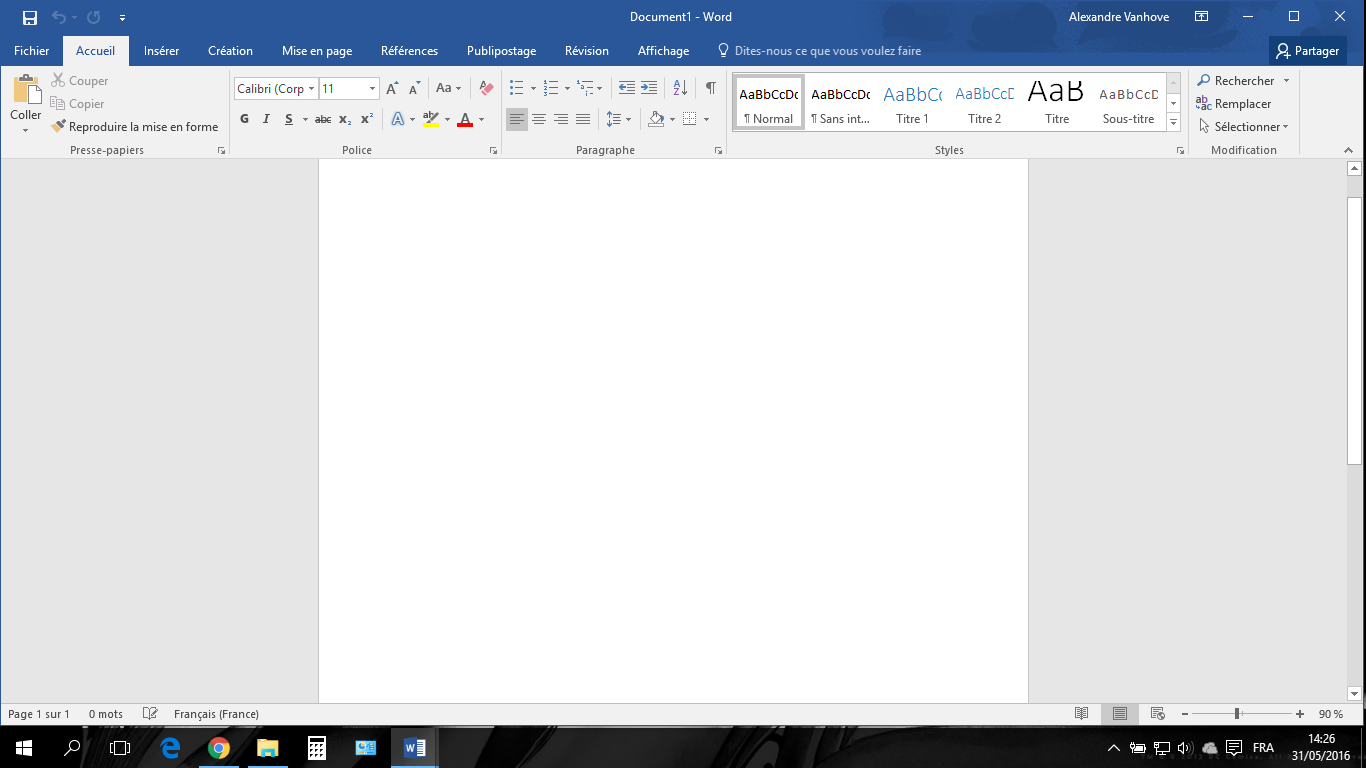Switch to the Références tab
The image size is (1366, 768).
[409, 51]
